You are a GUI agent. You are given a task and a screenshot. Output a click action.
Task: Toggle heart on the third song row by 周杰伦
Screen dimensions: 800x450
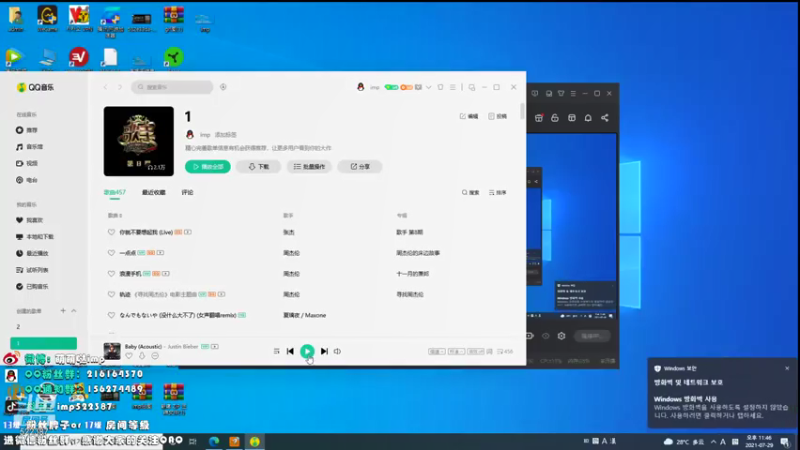click(x=111, y=274)
